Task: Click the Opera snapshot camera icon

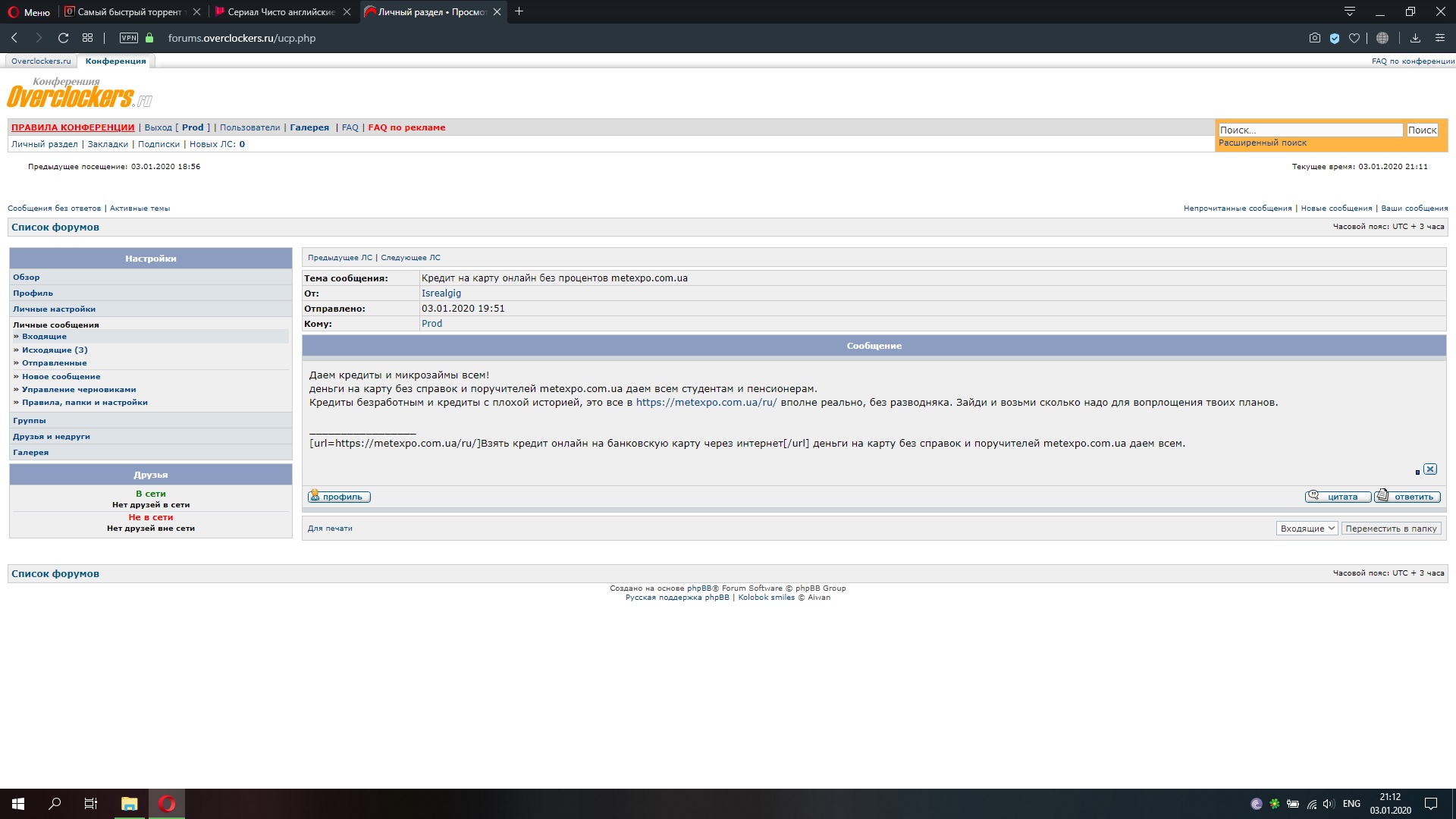Action: coord(1314,38)
